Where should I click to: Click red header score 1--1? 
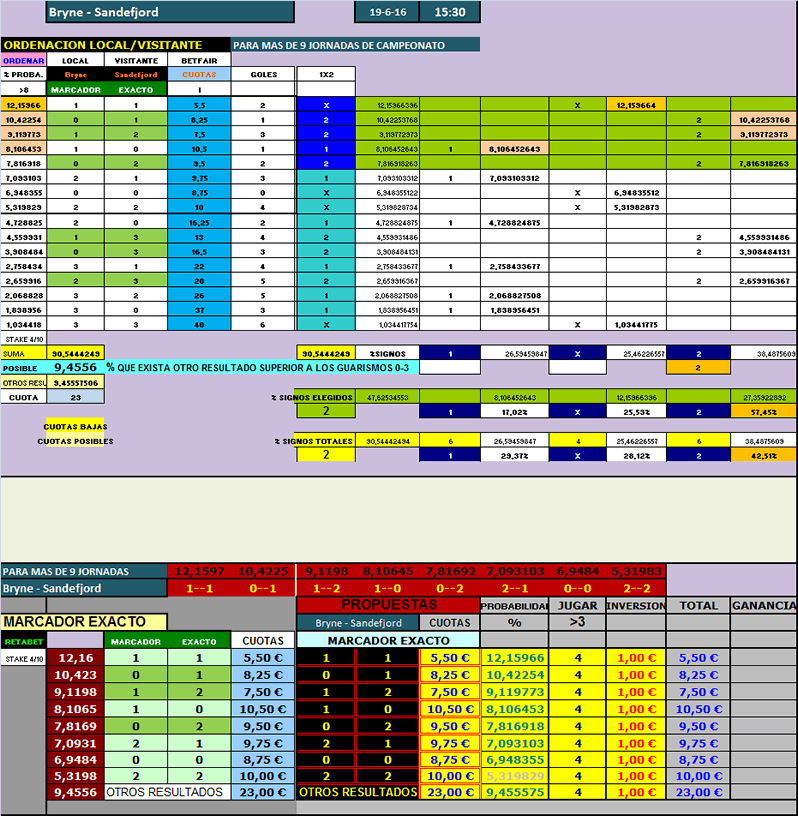pos(199,588)
